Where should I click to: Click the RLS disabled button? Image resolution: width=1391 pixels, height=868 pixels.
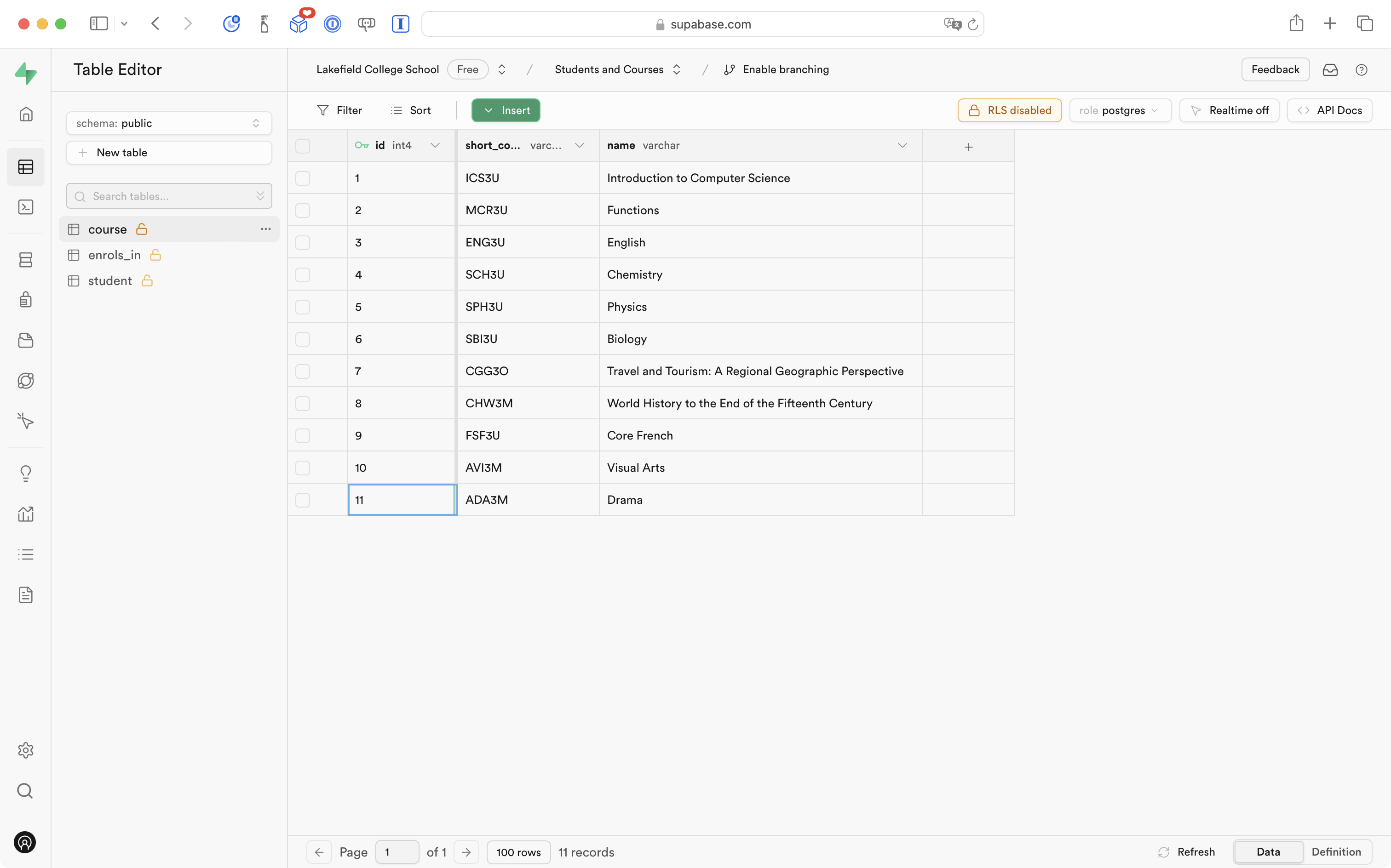[1010, 110]
